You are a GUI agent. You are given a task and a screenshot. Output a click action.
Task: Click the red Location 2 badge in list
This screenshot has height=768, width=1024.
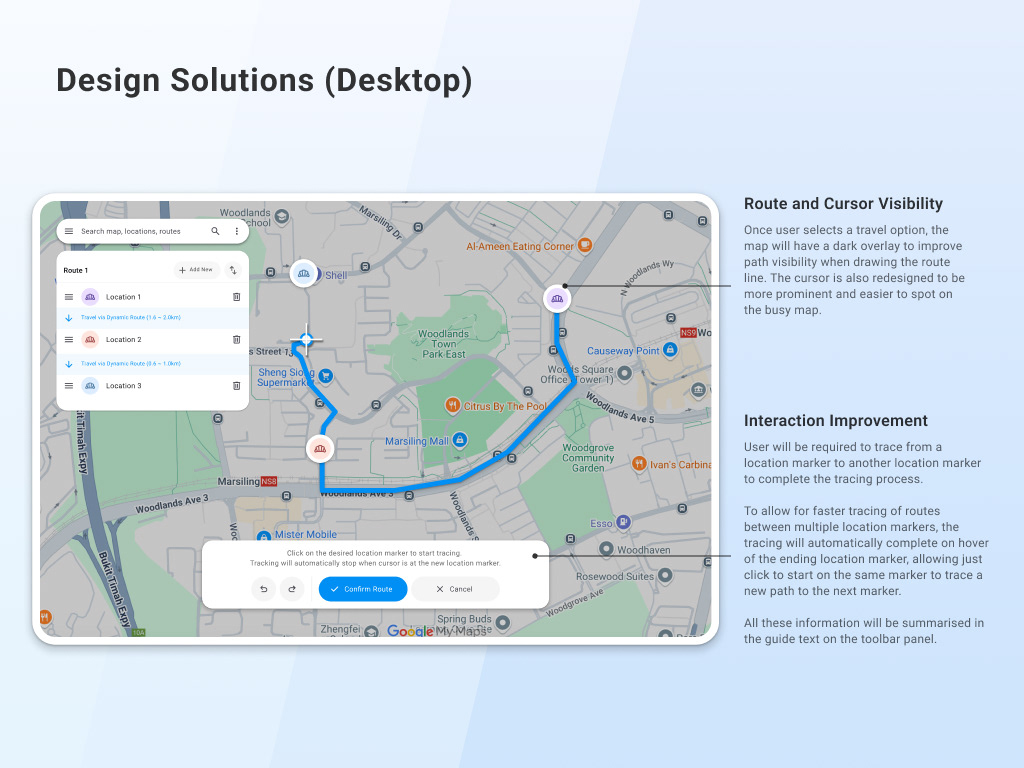click(90, 340)
